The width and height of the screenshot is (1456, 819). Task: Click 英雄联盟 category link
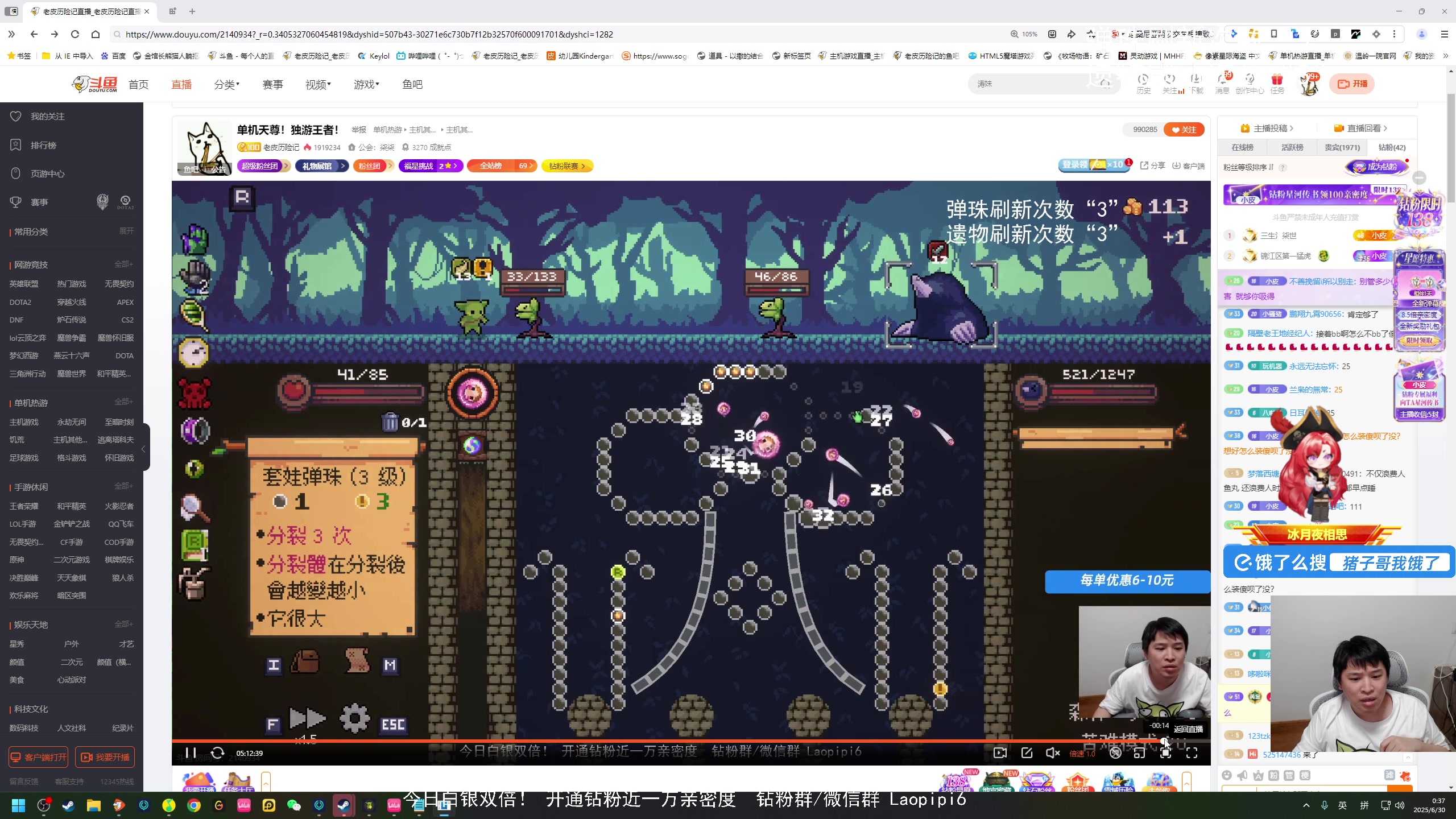(x=24, y=284)
